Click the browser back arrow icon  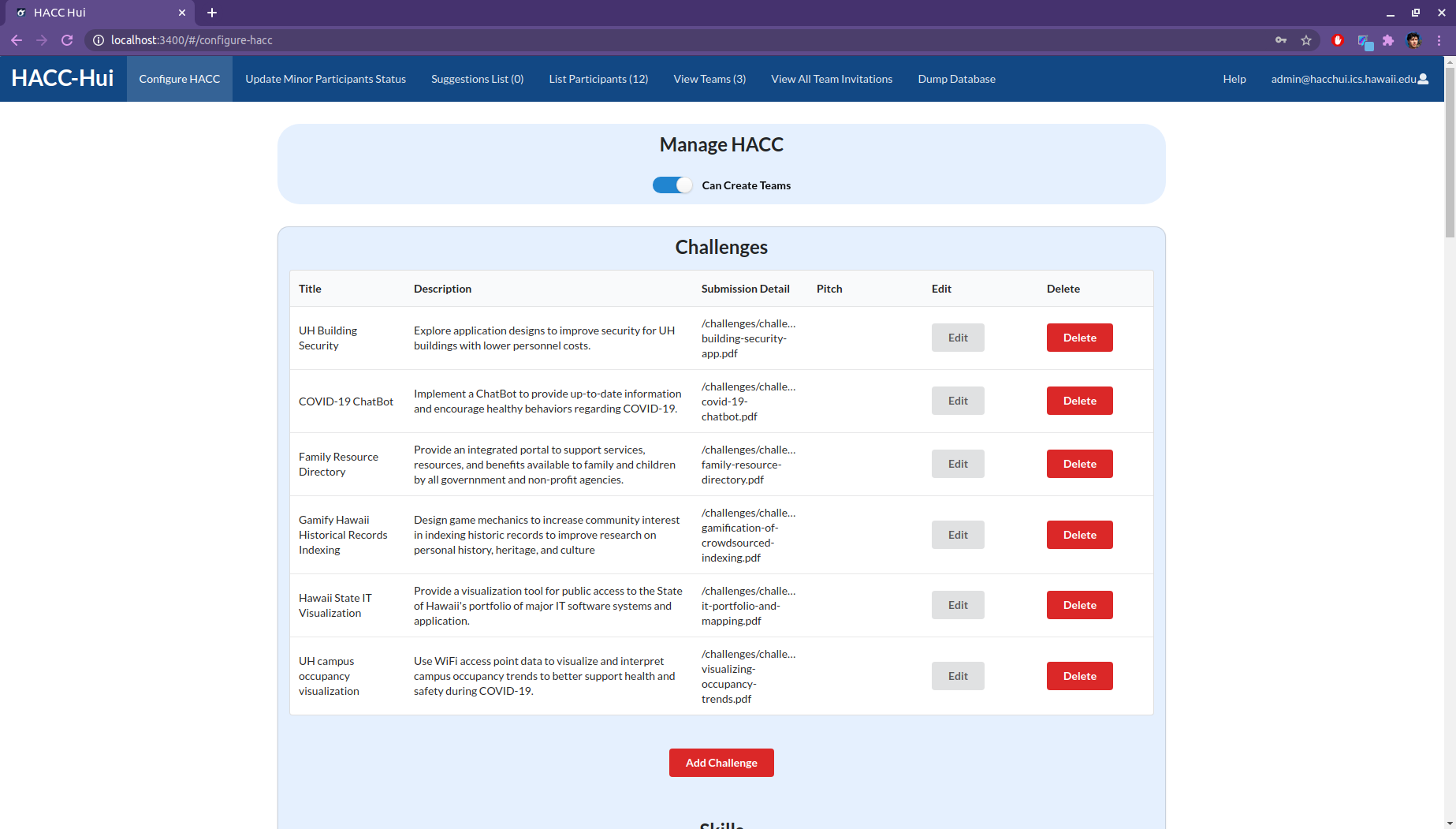point(17,40)
